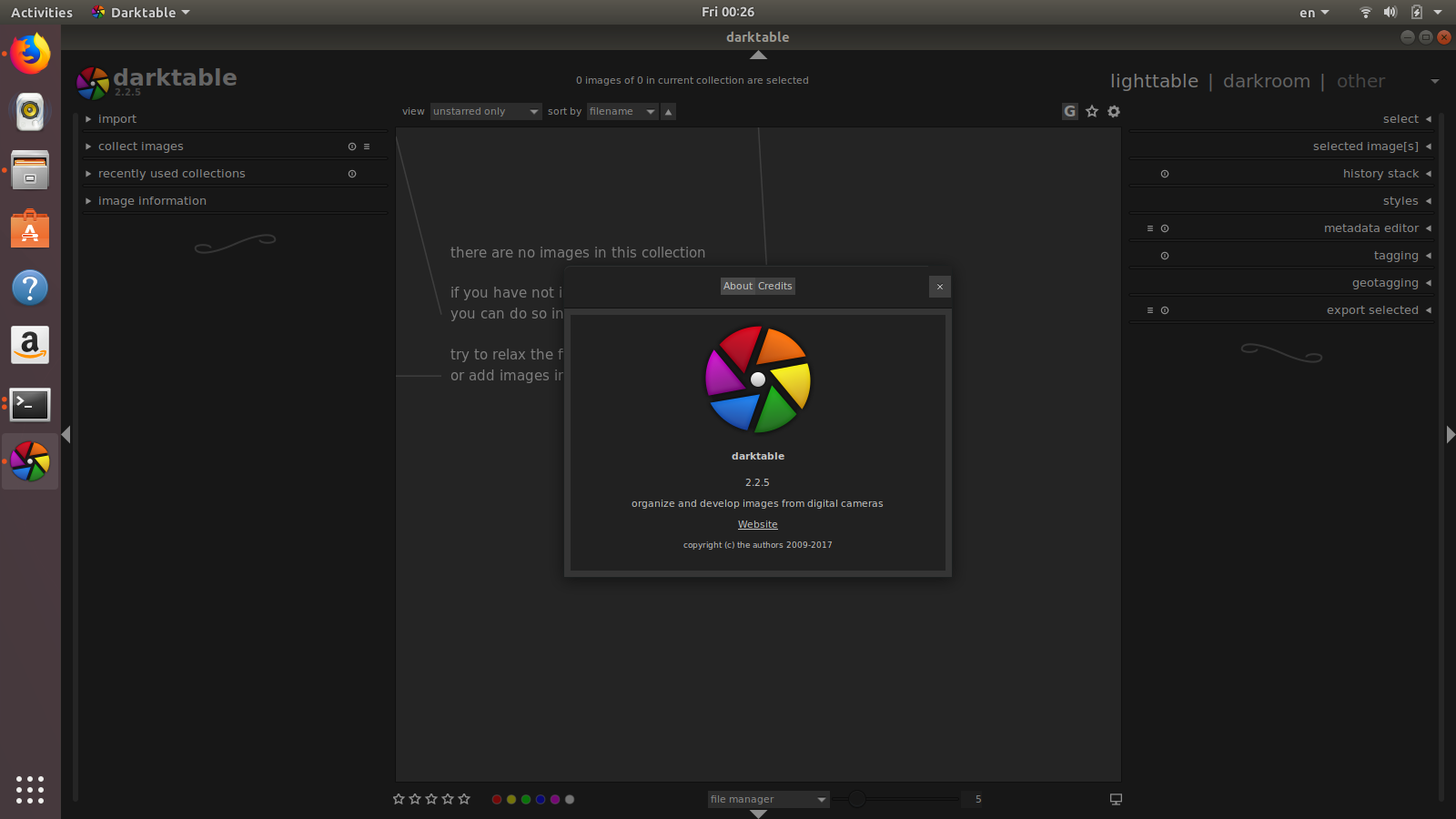Click reset icon for collect images

(352, 147)
